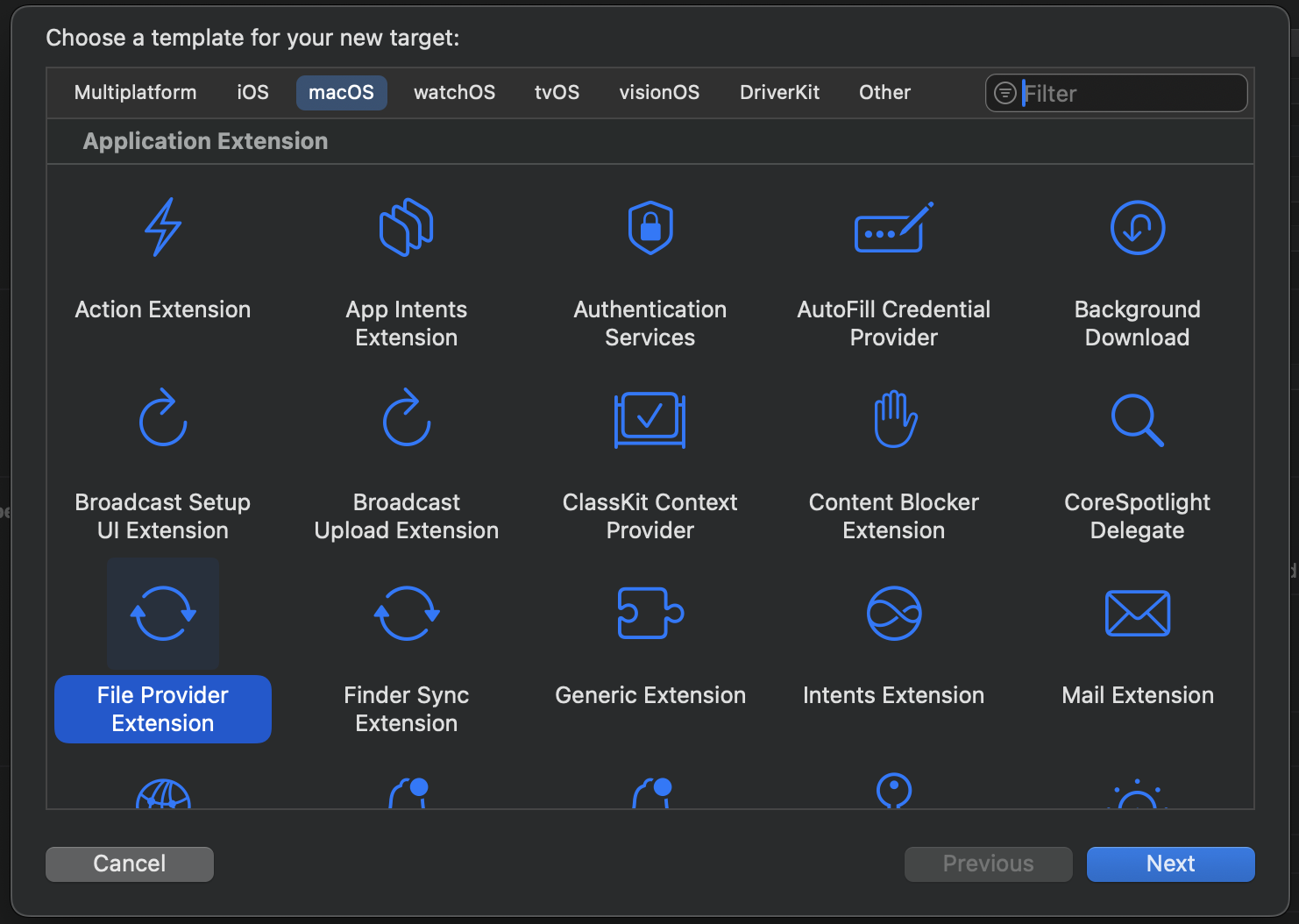Screen dimensions: 1299x924
Task: Pick the Finder Sync Extension icon
Action: (407, 614)
